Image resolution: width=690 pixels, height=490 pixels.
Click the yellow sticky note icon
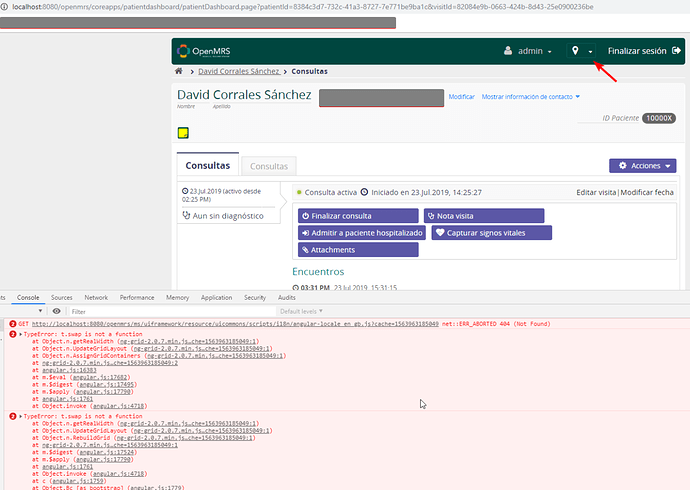point(183,133)
